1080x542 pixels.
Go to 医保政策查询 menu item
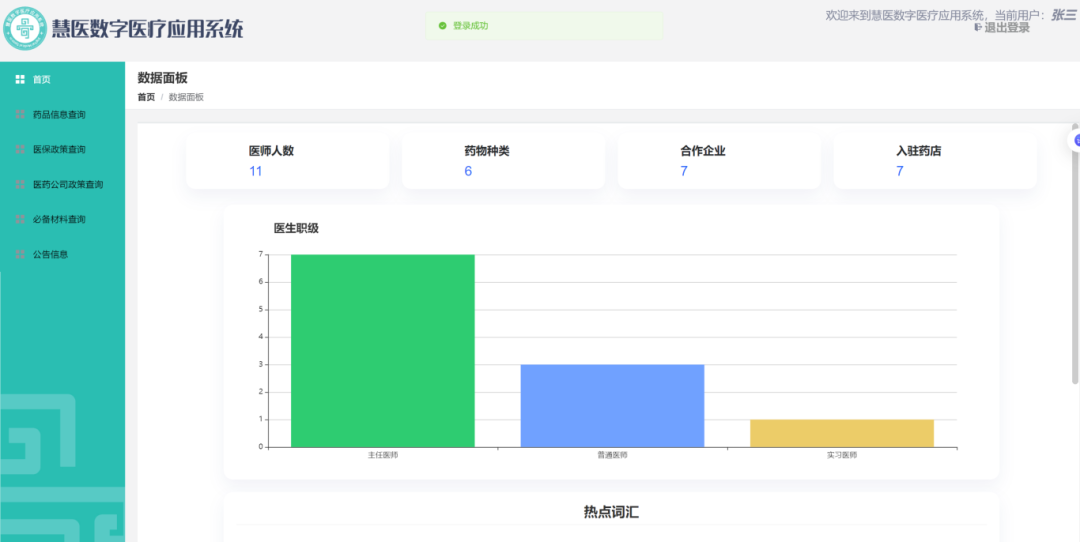point(63,149)
